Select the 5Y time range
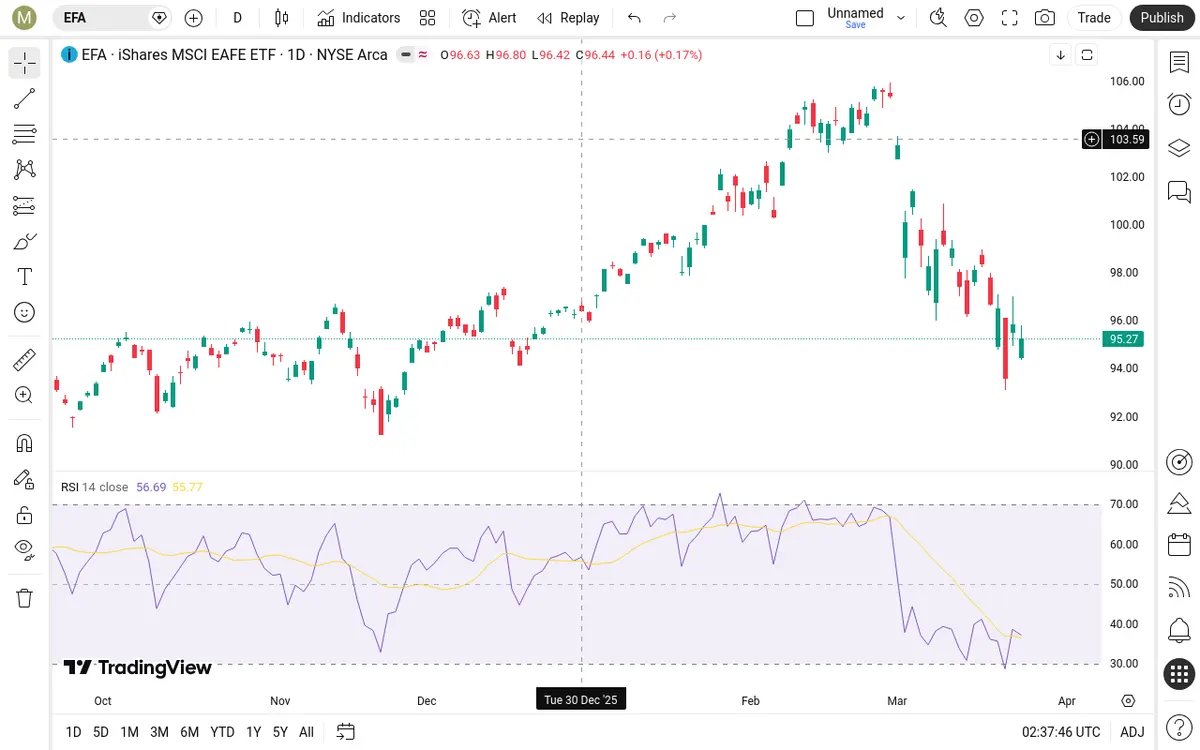Viewport: 1200px width, 750px height. pos(280,732)
